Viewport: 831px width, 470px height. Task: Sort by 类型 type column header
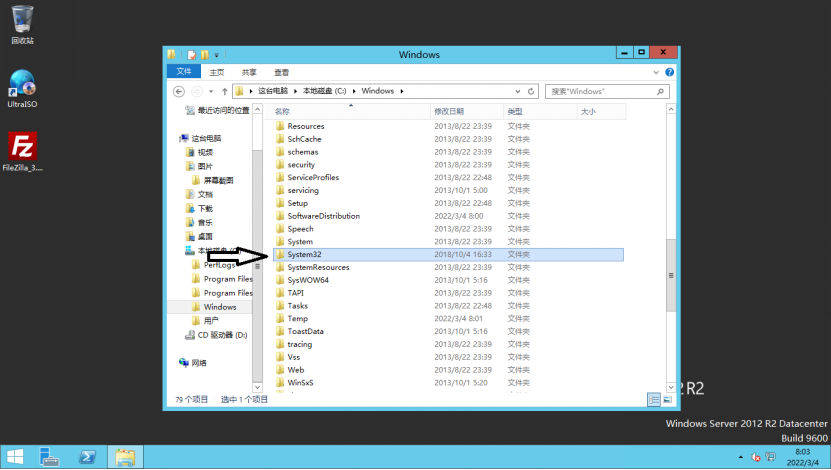tap(540, 111)
